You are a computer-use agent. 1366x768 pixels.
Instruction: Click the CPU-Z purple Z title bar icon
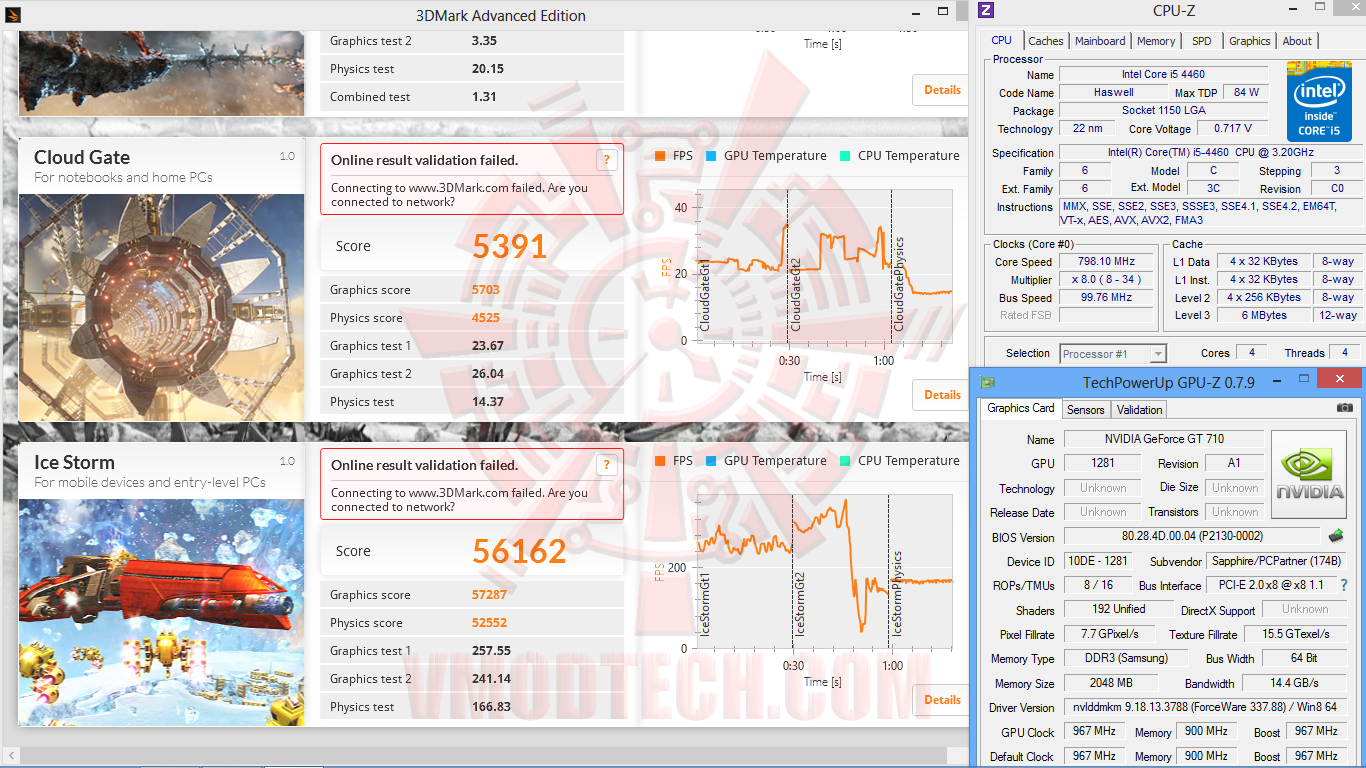coord(986,11)
